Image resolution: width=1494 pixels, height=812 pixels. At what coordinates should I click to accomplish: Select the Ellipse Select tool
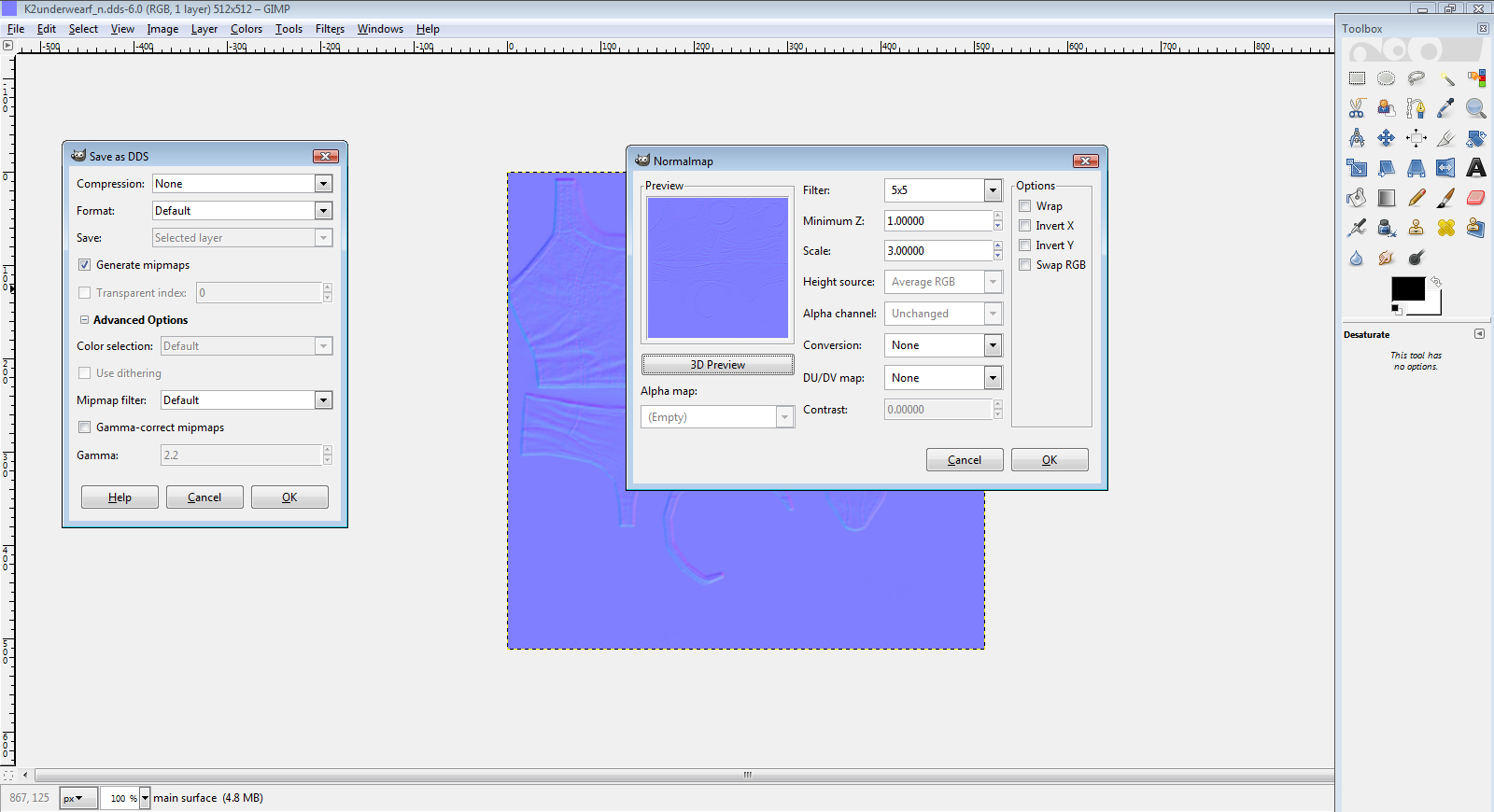pos(1387,78)
